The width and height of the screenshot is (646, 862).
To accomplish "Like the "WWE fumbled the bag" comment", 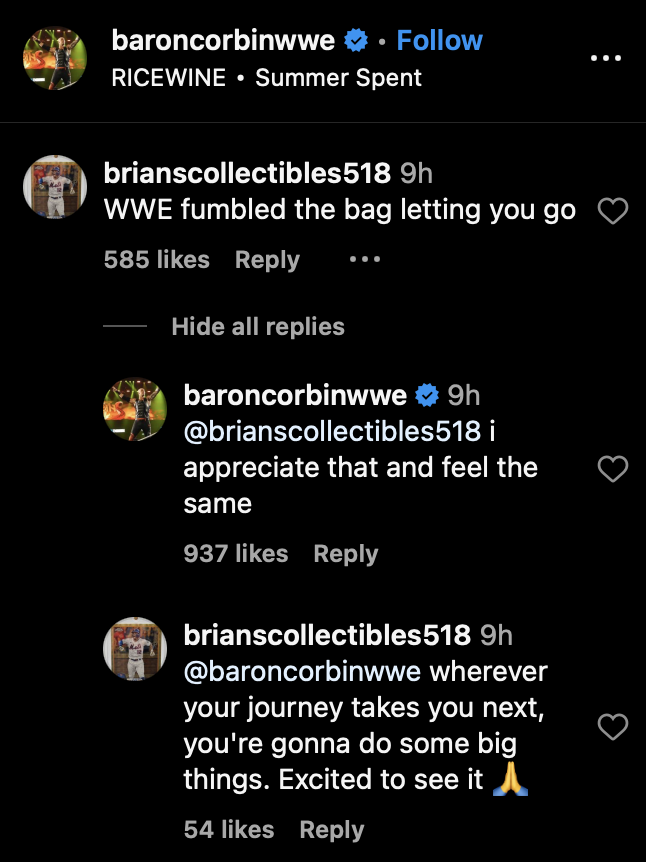I will click(611, 211).
